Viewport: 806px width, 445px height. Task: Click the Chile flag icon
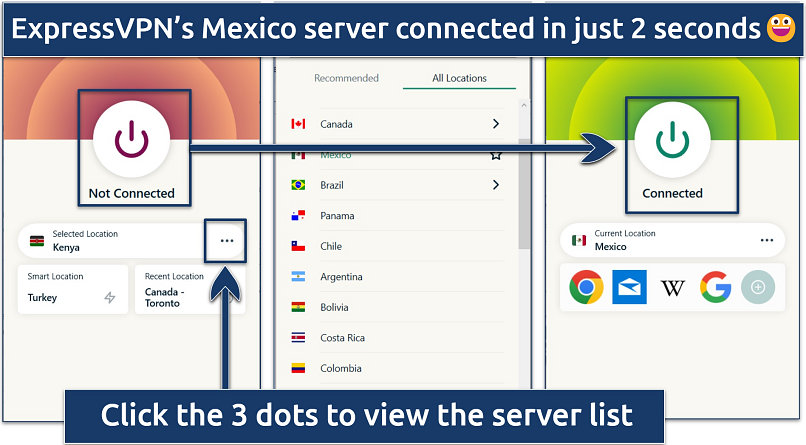click(298, 246)
